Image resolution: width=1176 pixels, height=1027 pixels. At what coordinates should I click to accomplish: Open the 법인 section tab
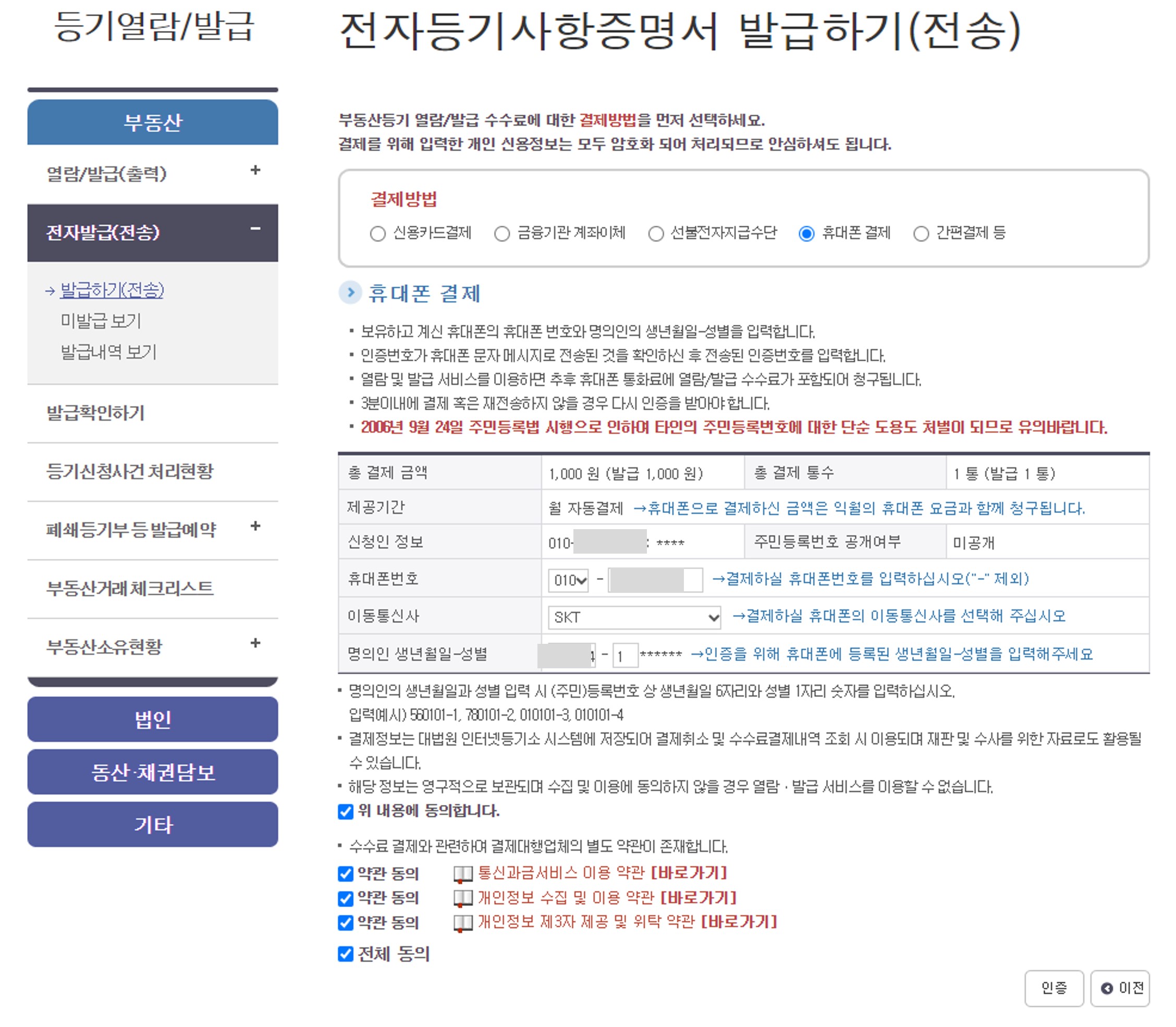(x=152, y=719)
